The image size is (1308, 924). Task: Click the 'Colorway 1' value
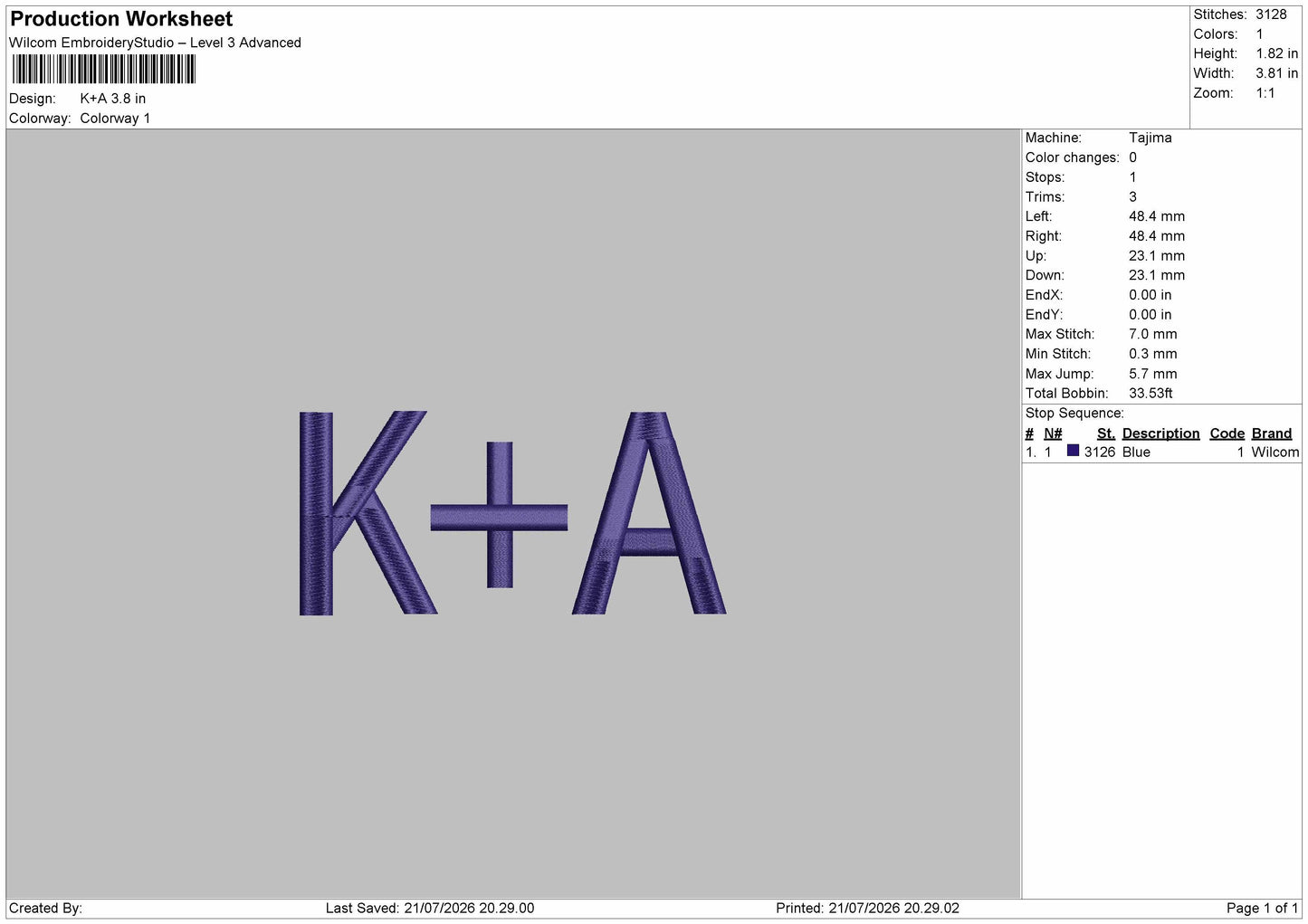115,119
